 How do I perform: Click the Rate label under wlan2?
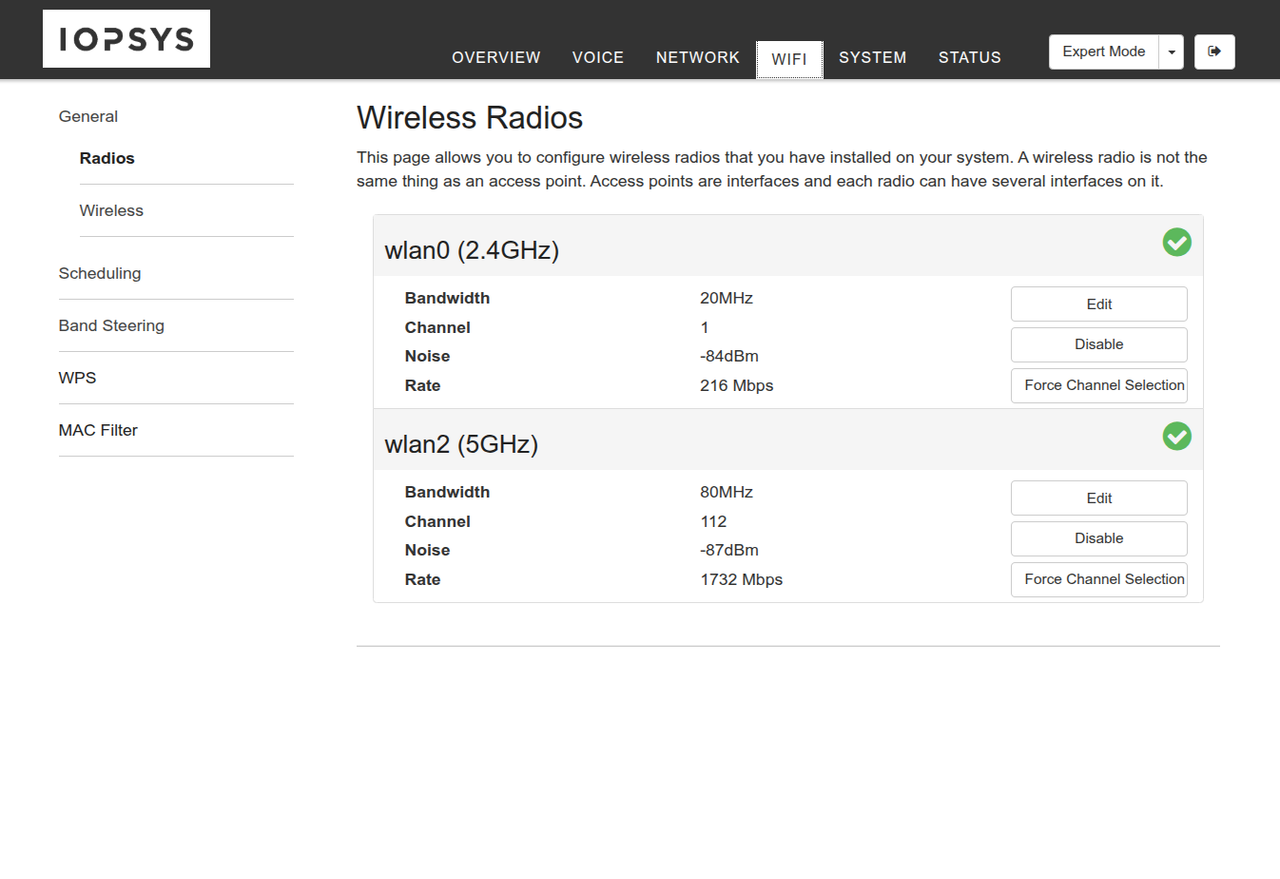422,579
